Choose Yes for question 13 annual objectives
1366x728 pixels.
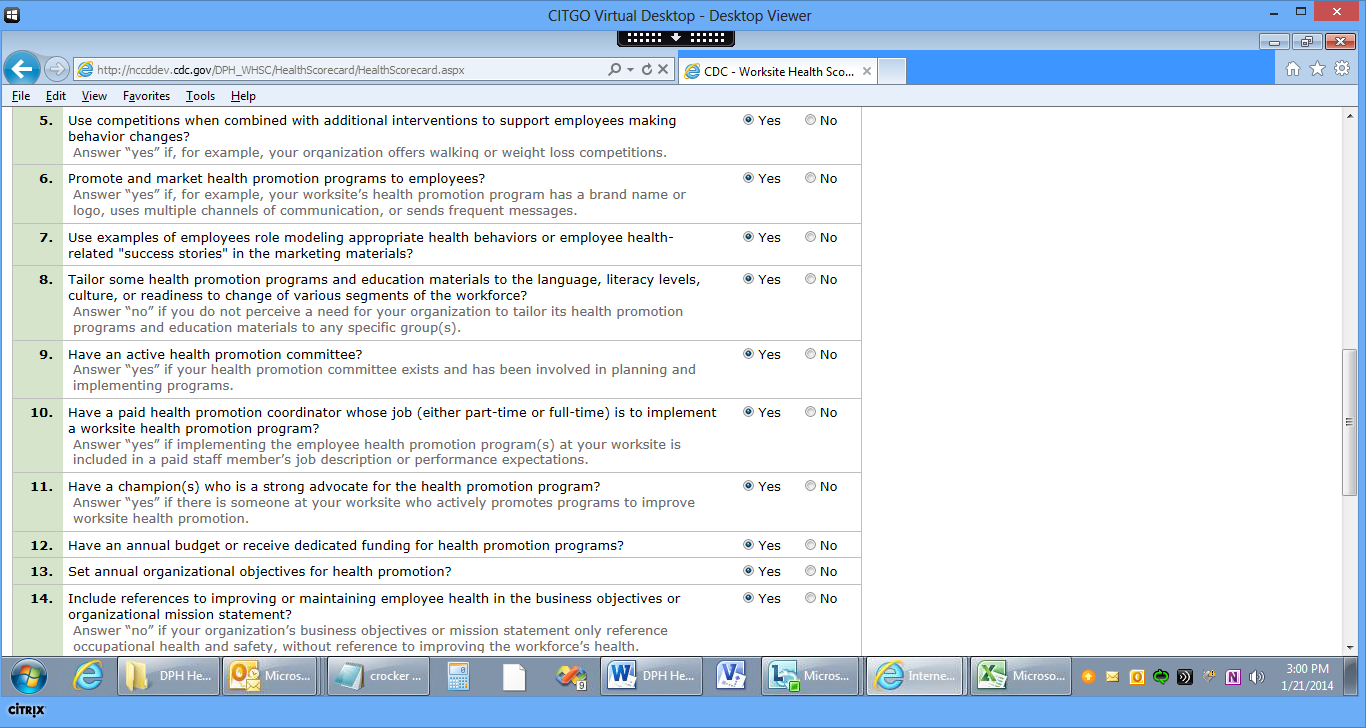pyautogui.click(x=749, y=571)
